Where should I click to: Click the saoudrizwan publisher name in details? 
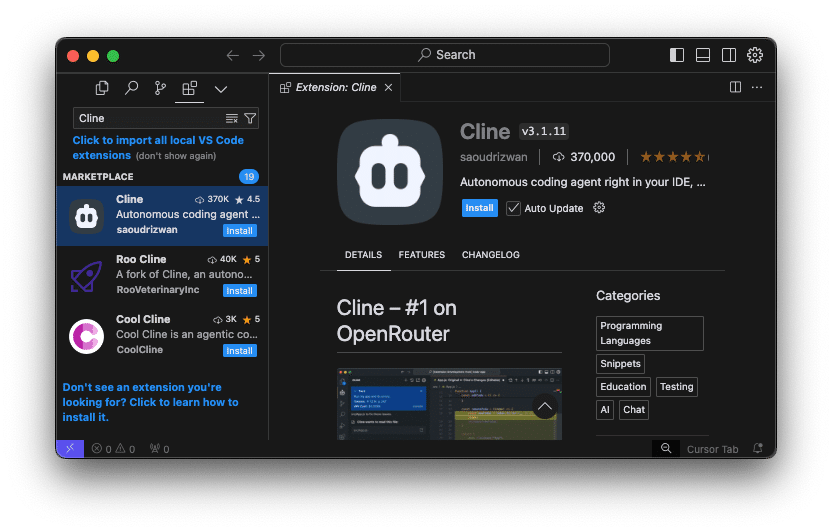click(x=493, y=157)
